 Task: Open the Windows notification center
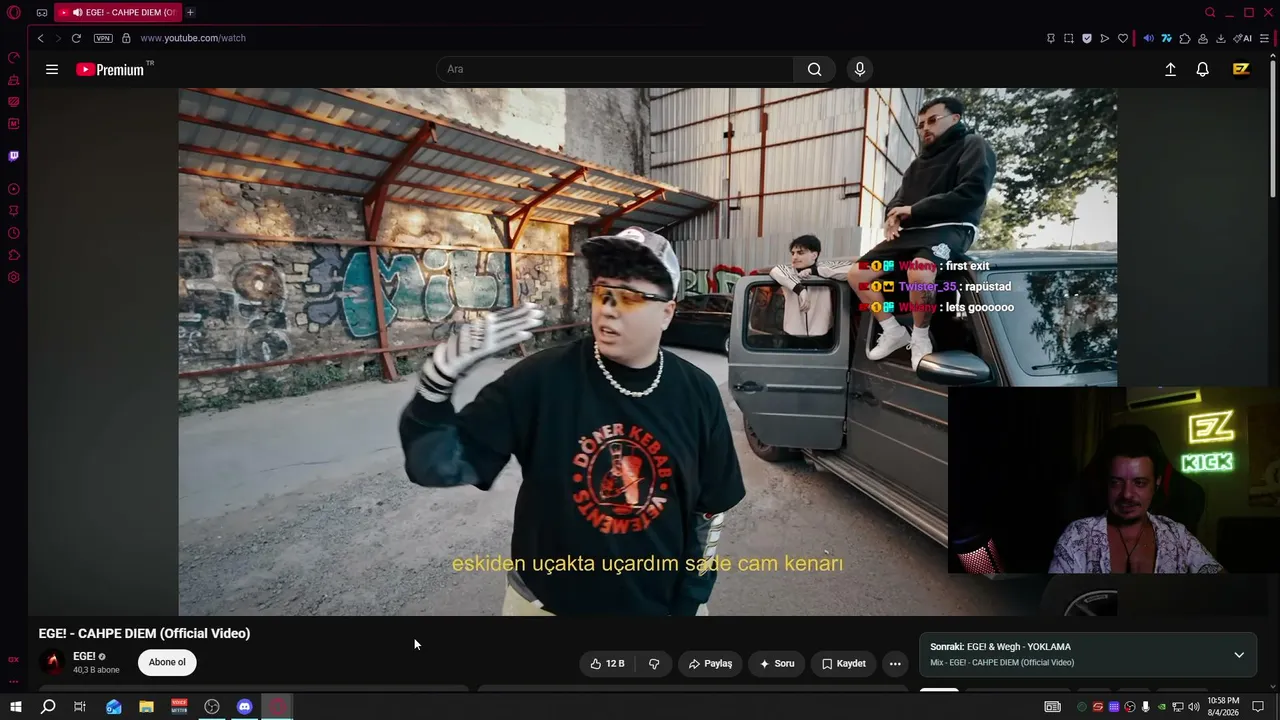[1258, 707]
